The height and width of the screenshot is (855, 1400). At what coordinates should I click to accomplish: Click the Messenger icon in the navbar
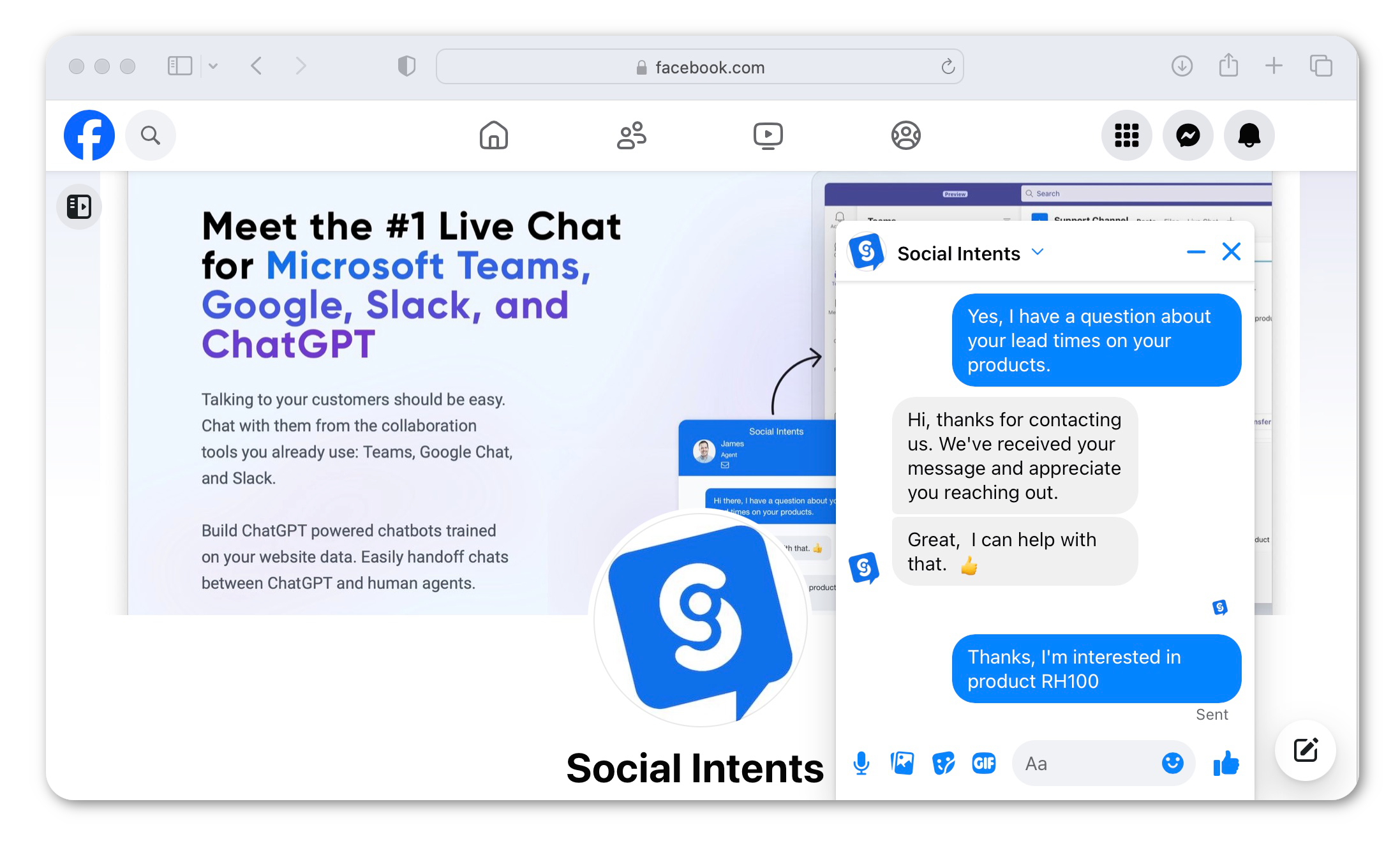[x=1188, y=135]
